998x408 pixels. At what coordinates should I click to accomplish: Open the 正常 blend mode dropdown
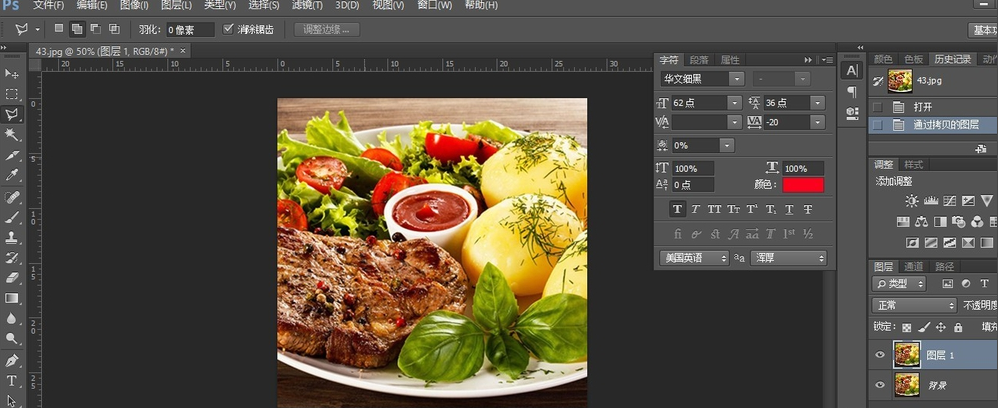point(914,306)
